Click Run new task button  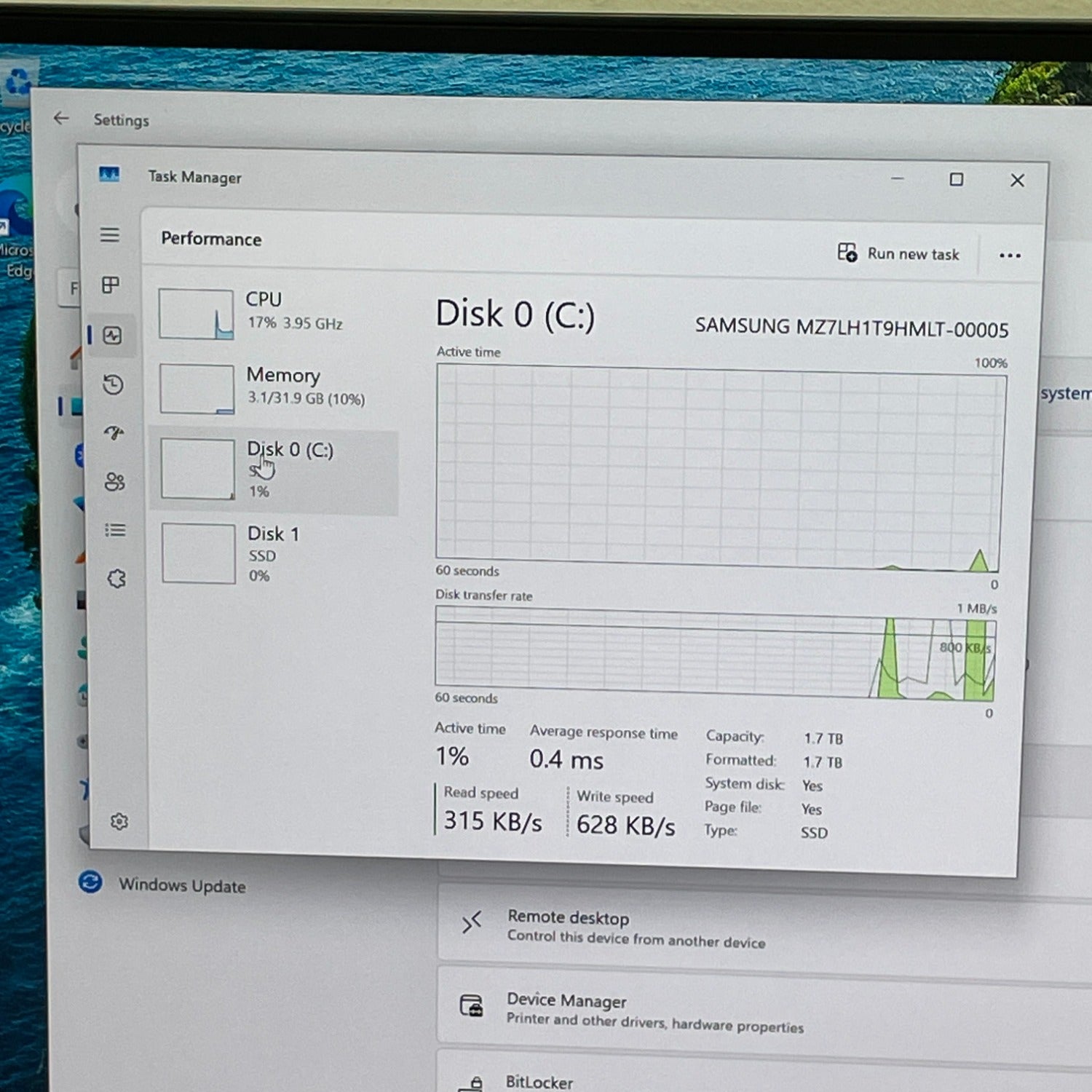click(898, 253)
